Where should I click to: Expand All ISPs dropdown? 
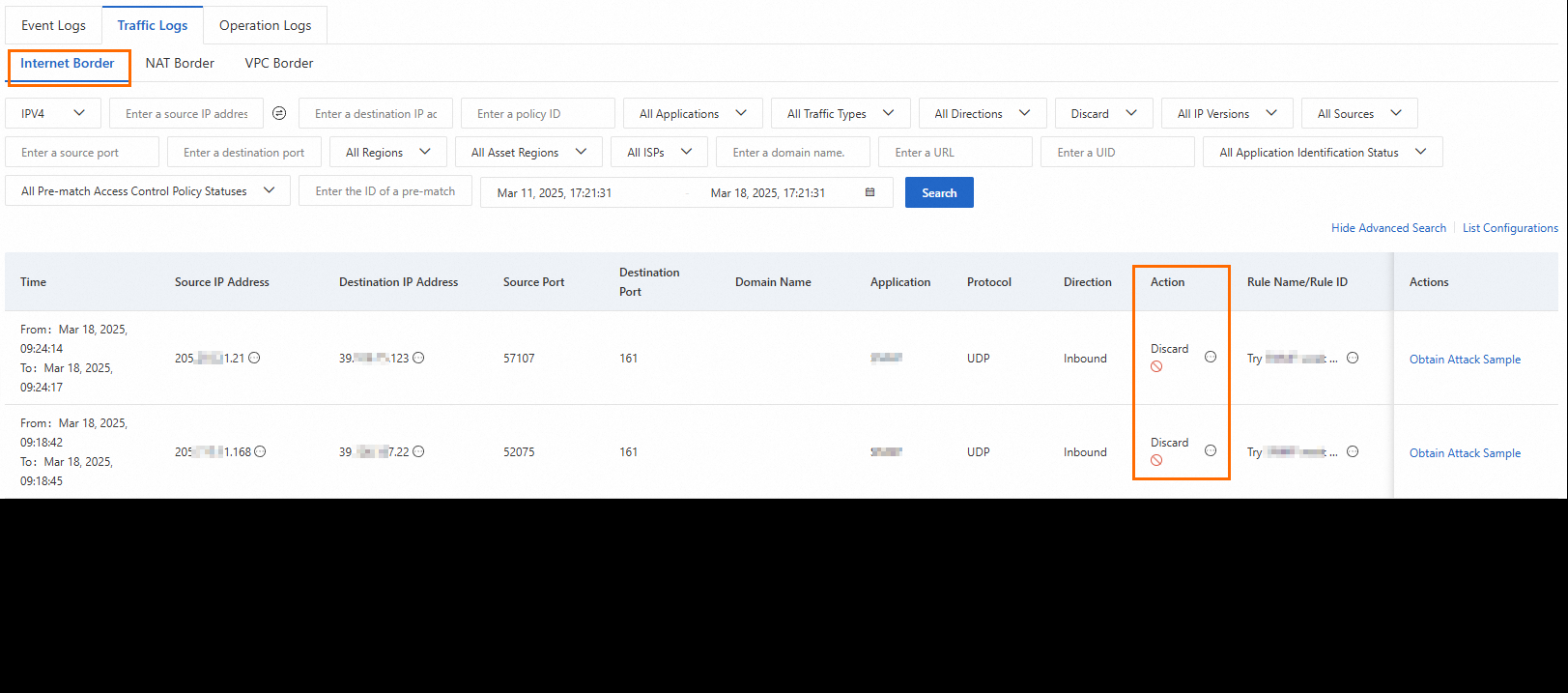coord(659,152)
